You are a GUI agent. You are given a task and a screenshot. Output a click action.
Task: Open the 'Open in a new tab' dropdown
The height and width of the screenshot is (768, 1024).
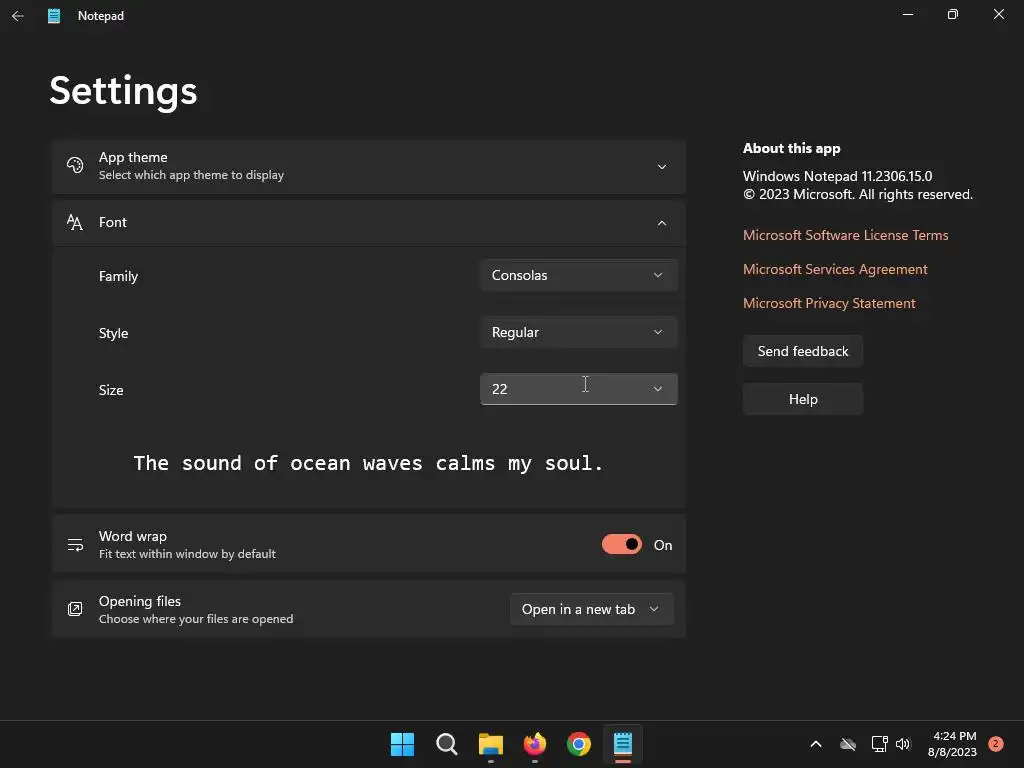coord(592,609)
